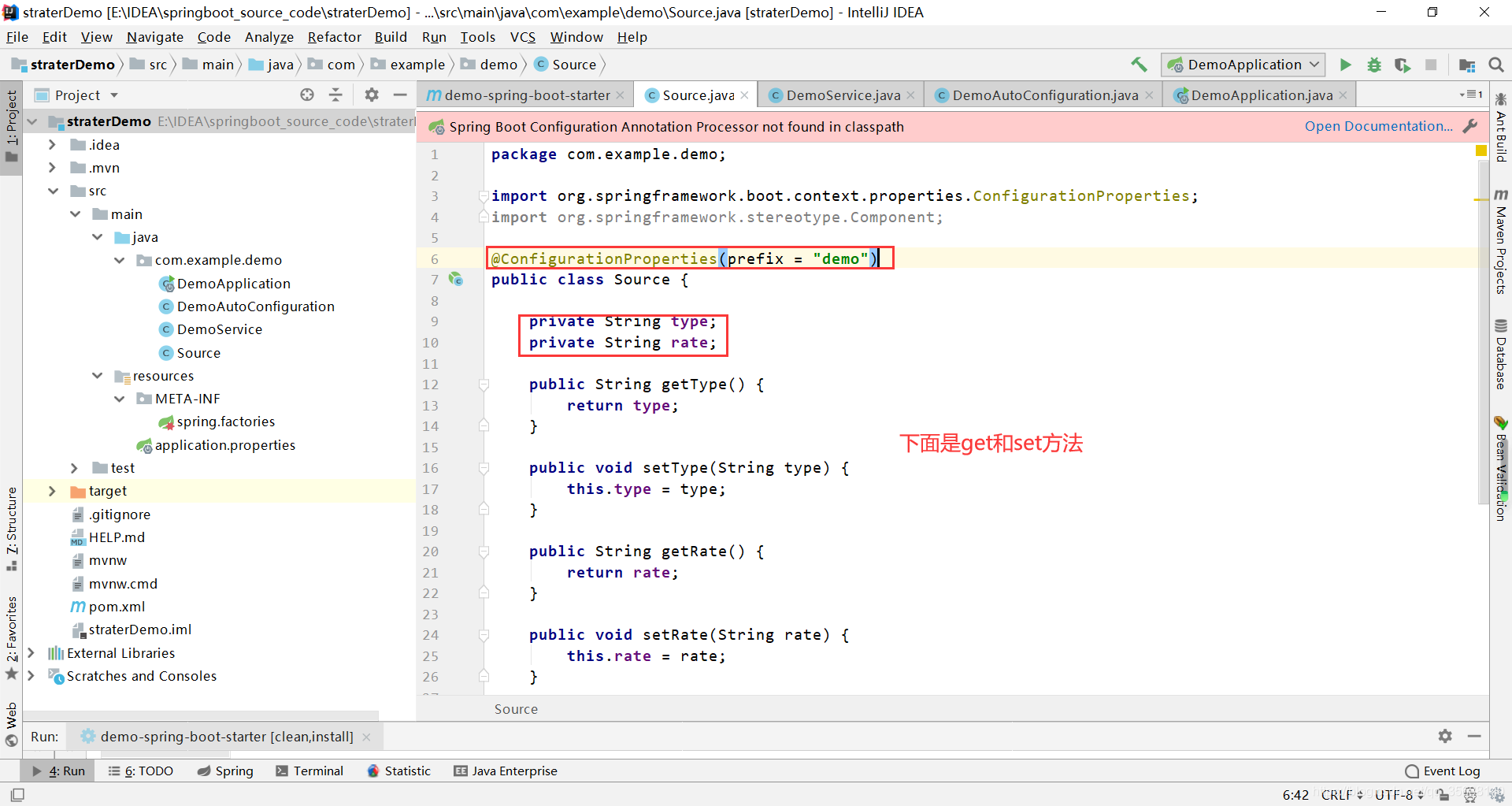Fold the setRate method at line 24
This screenshot has width=1512, height=806.
(484, 635)
